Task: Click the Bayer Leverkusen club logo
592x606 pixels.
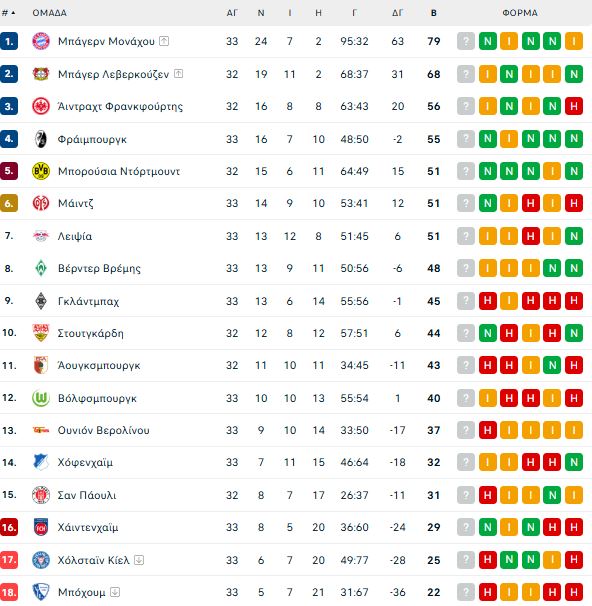Action: (x=41, y=74)
